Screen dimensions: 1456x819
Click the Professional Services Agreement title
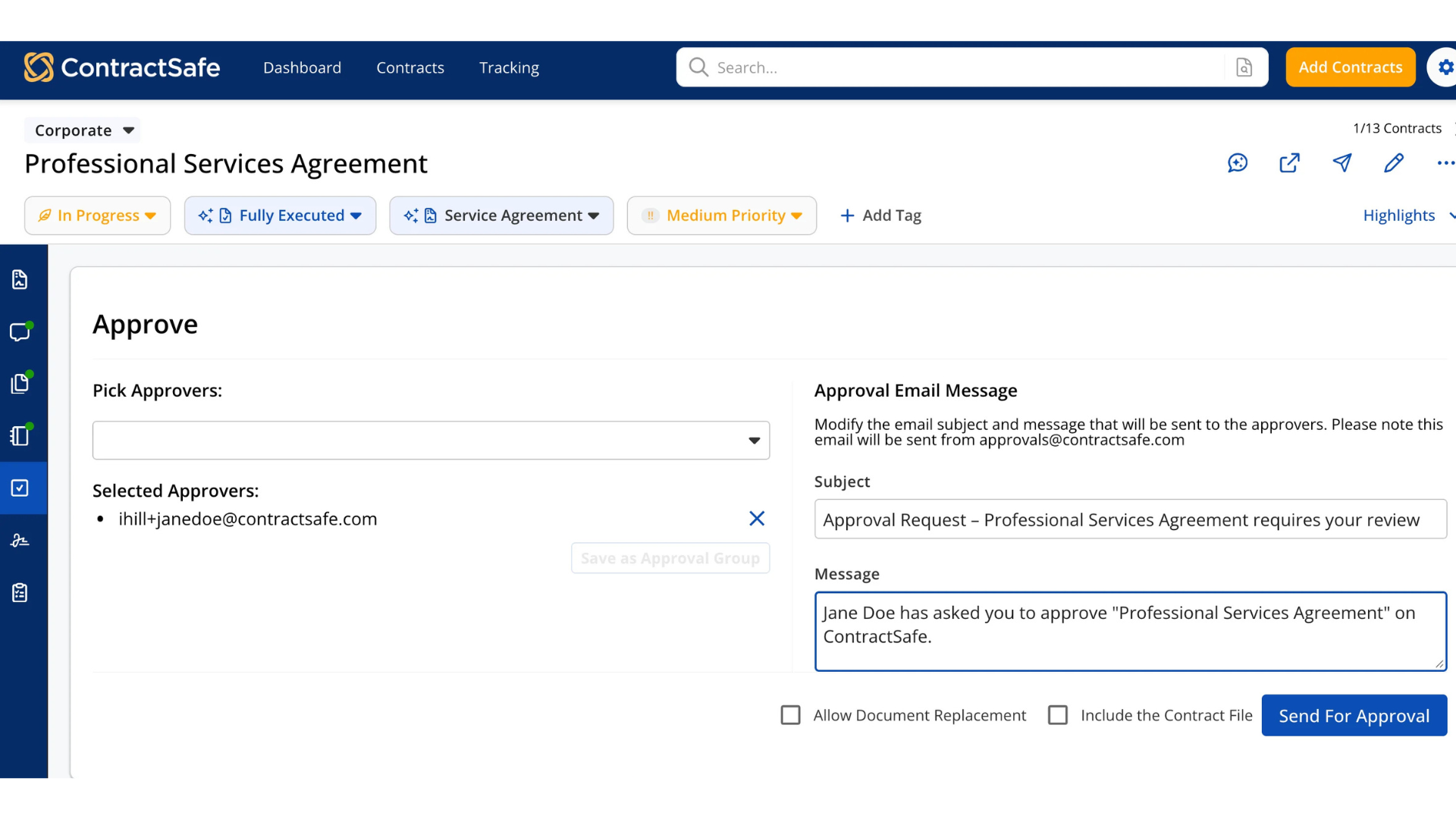[x=226, y=164]
